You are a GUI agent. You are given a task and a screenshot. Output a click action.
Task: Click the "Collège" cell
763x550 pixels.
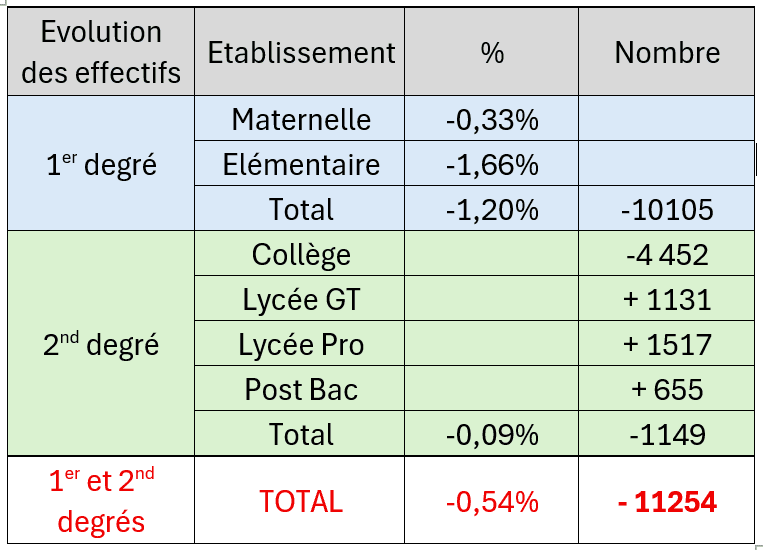click(x=301, y=255)
